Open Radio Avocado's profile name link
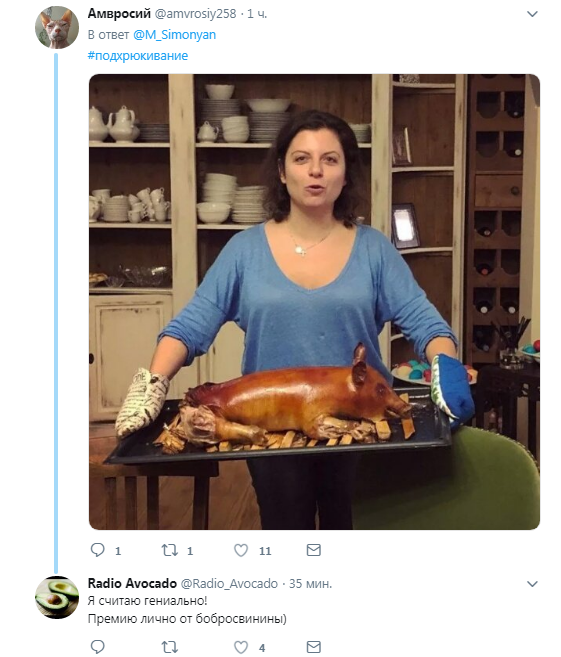This screenshot has height=657, width=561. (132, 583)
